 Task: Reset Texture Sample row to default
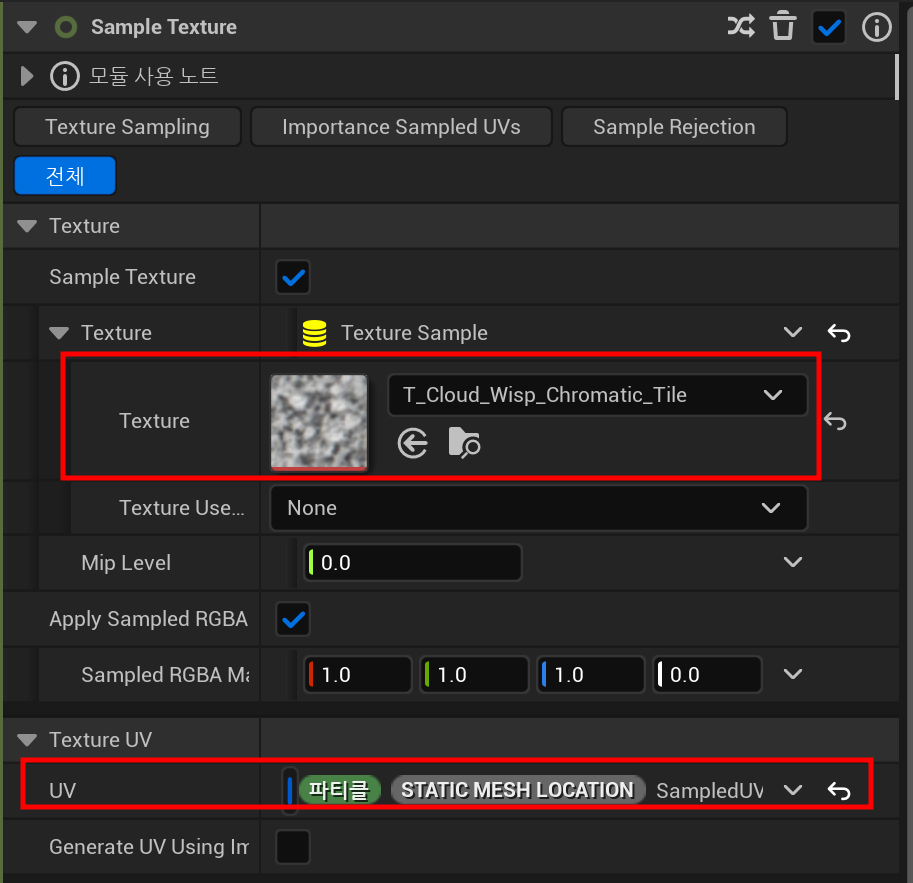point(838,333)
